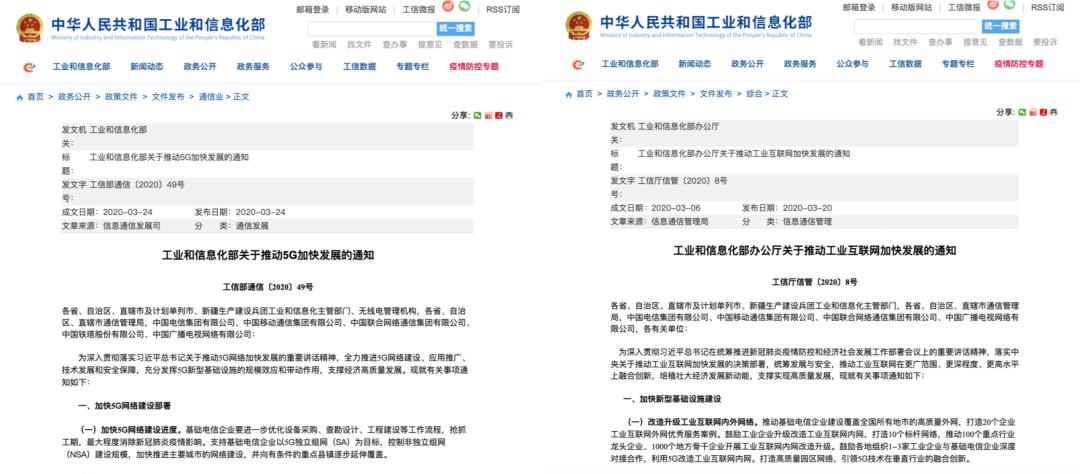Open WeChat icon in industrial internet page header
The height and width of the screenshot is (474, 1080).
[x=1010, y=4]
